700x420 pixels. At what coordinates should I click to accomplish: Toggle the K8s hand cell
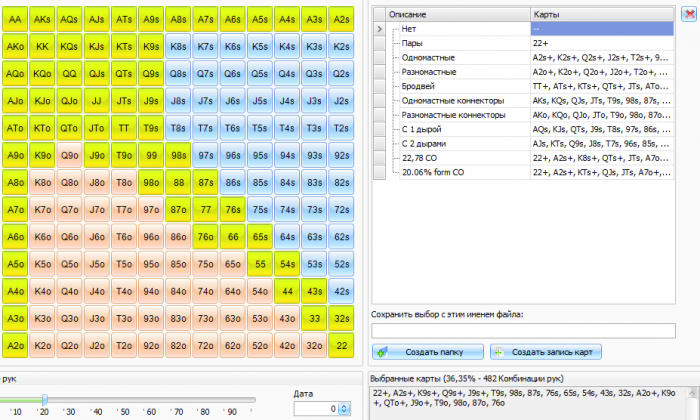[x=178, y=46]
